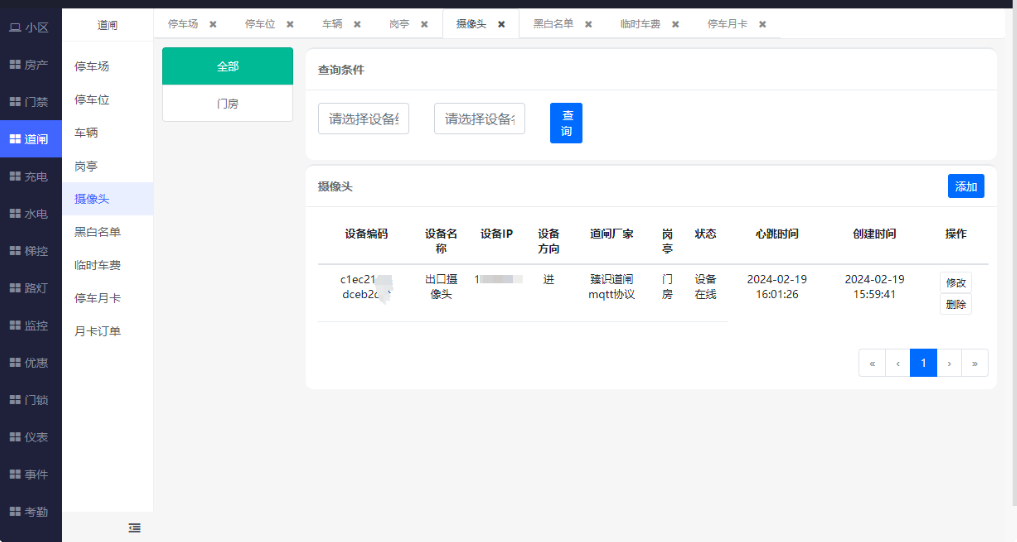Click the 添加 button to add camera

point(965,186)
